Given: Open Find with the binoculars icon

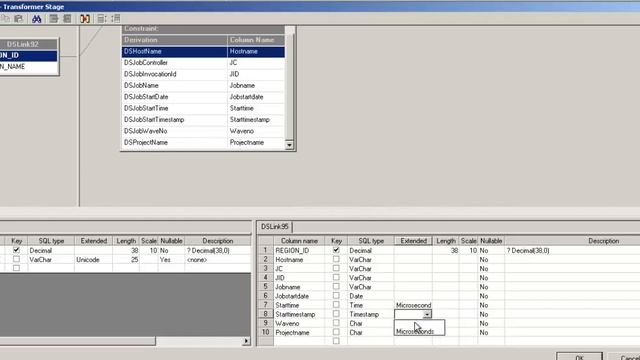Looking at the screenshot, I should pos(36,19).
